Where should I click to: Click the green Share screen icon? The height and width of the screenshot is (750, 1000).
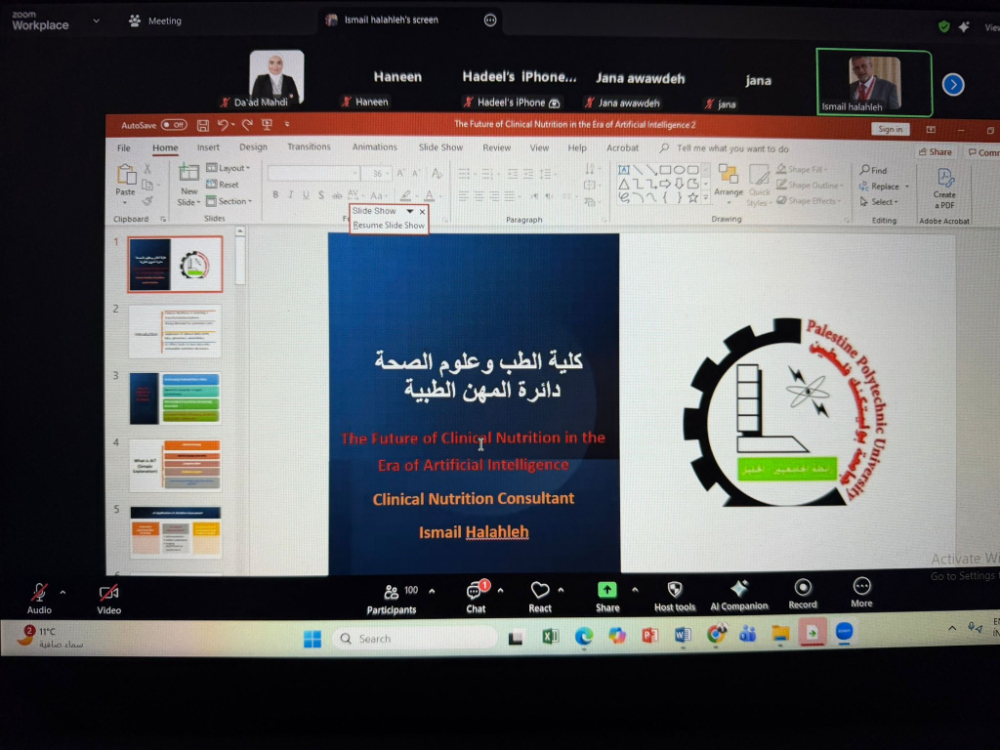click(607, 590)
